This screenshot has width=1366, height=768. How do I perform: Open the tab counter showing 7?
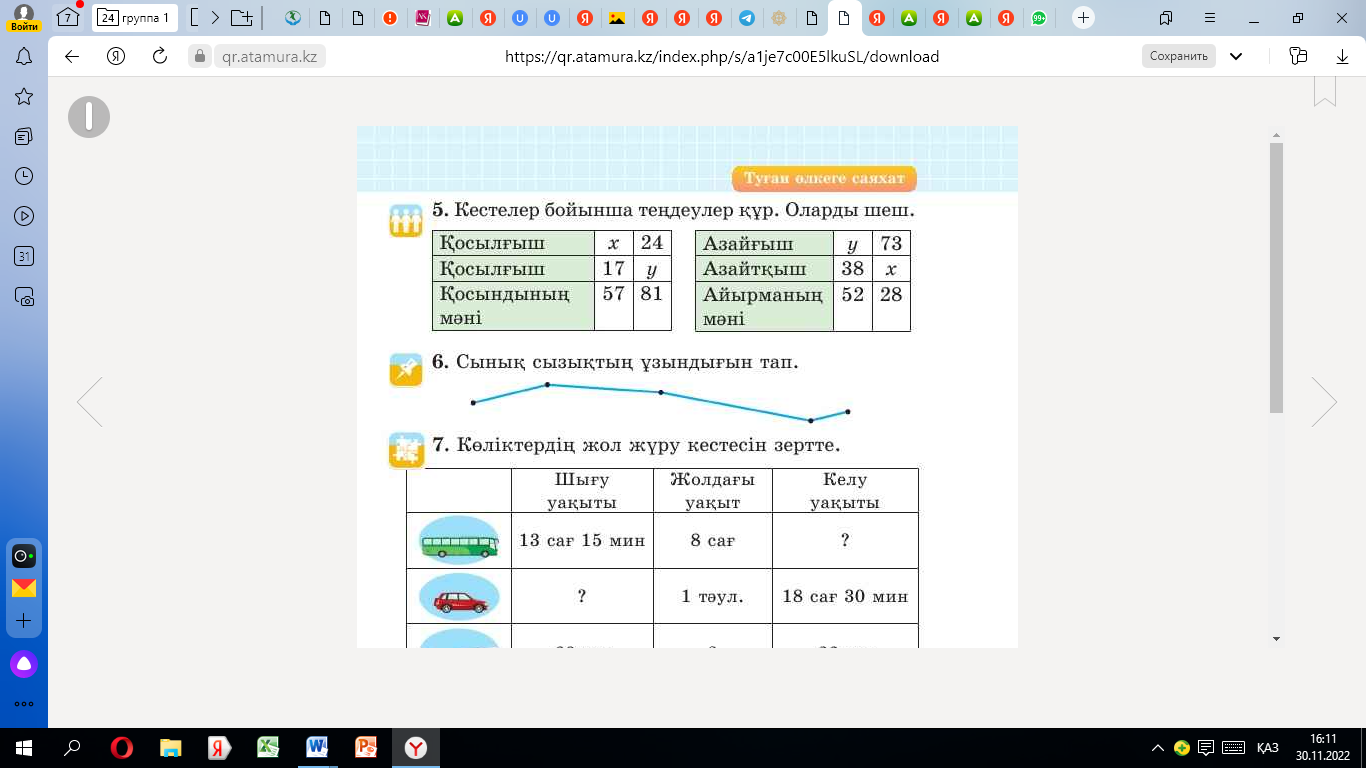tap(68, 18)
